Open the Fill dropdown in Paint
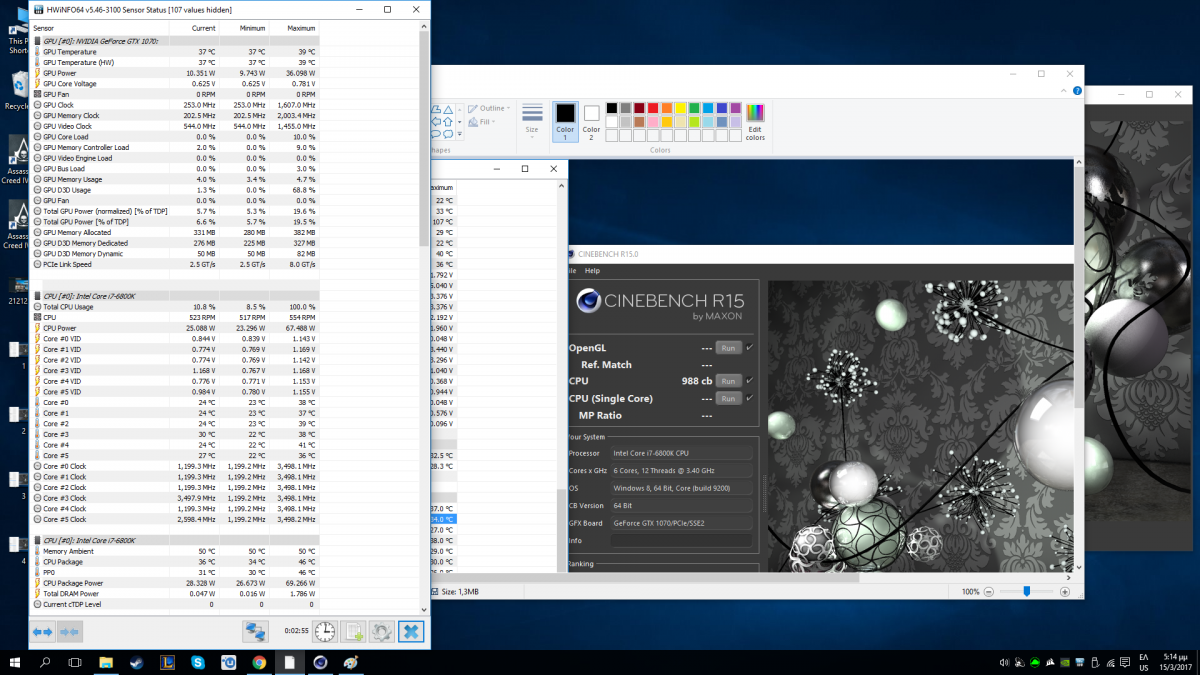Screen dimensions: 1200x675 pyautogui.click(x=482, y=122)
